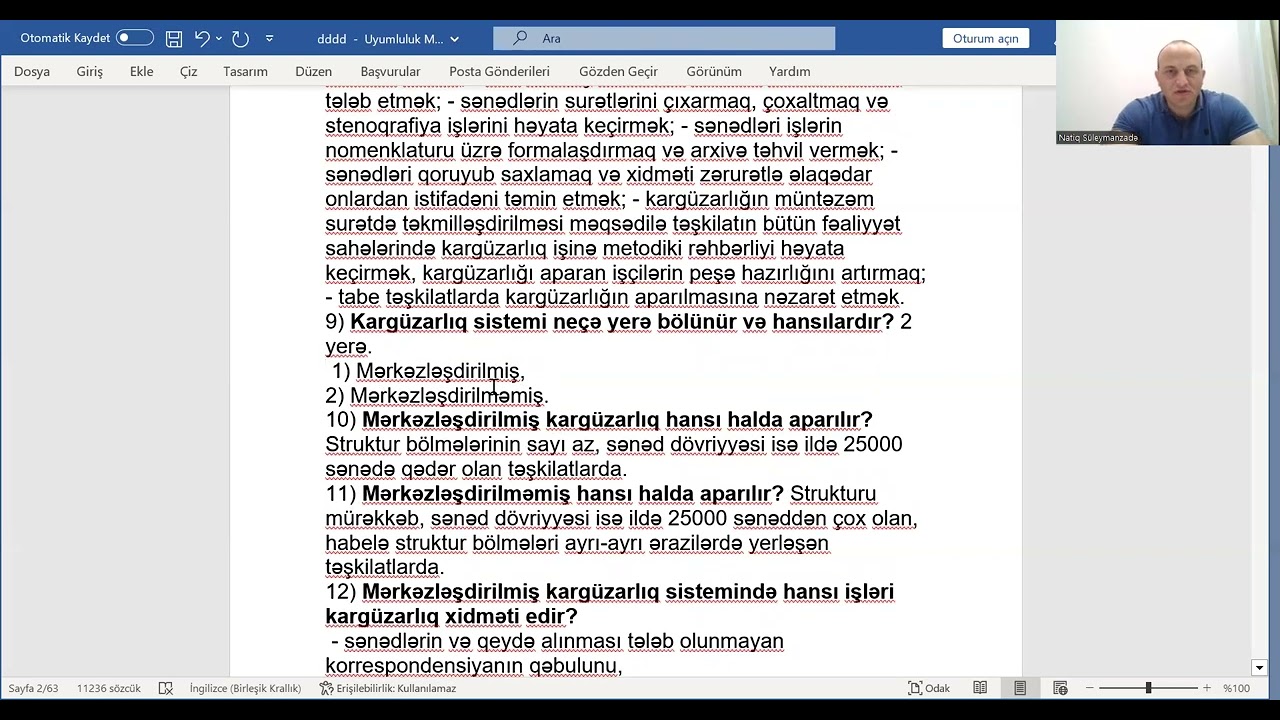Open the Undo history dropdown arrow

(219, 39)
